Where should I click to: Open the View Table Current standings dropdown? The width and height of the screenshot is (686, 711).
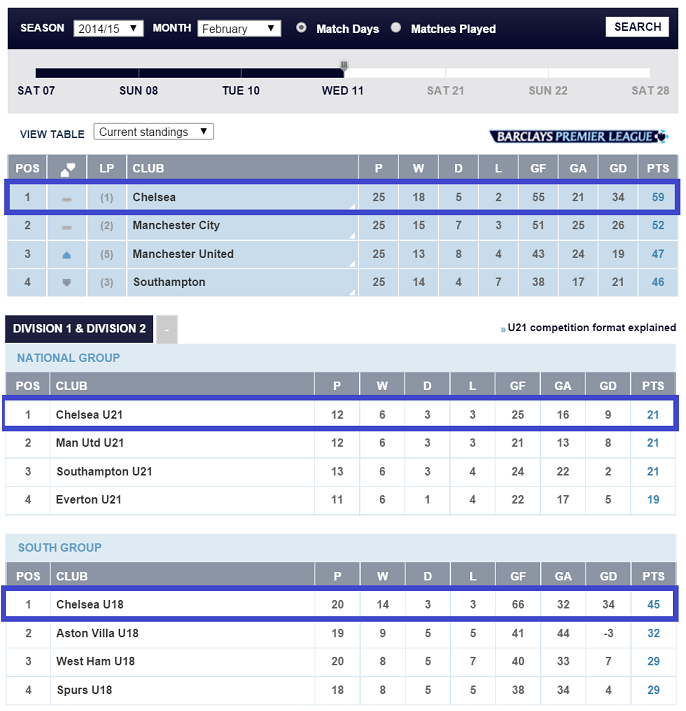[x=153, y=132]
